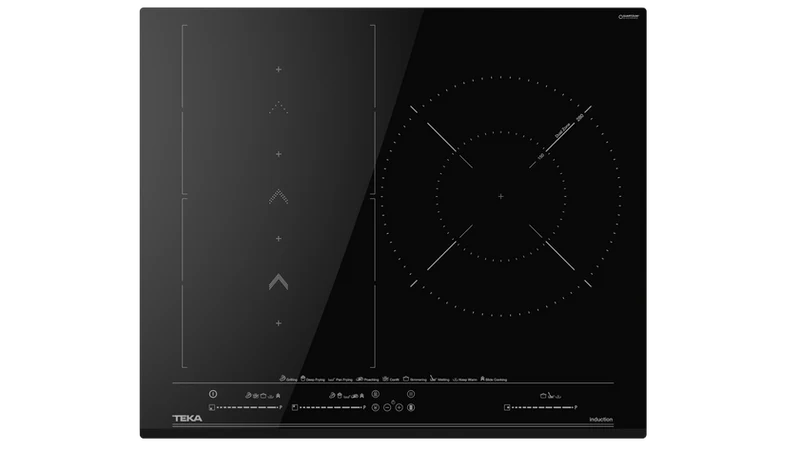Activate the left zone P boost key
800x450 pixels.
[x=281, y=407]
